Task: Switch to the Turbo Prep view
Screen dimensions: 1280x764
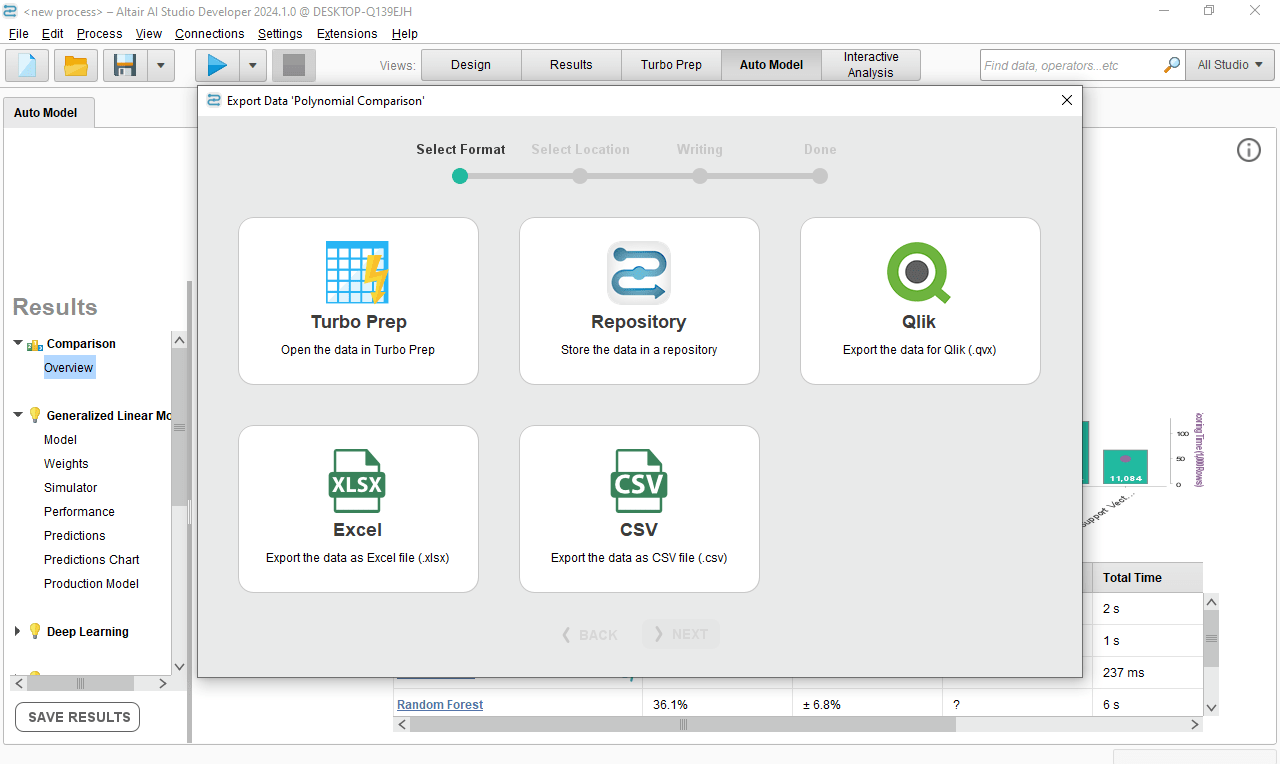Action: (671, 65)
